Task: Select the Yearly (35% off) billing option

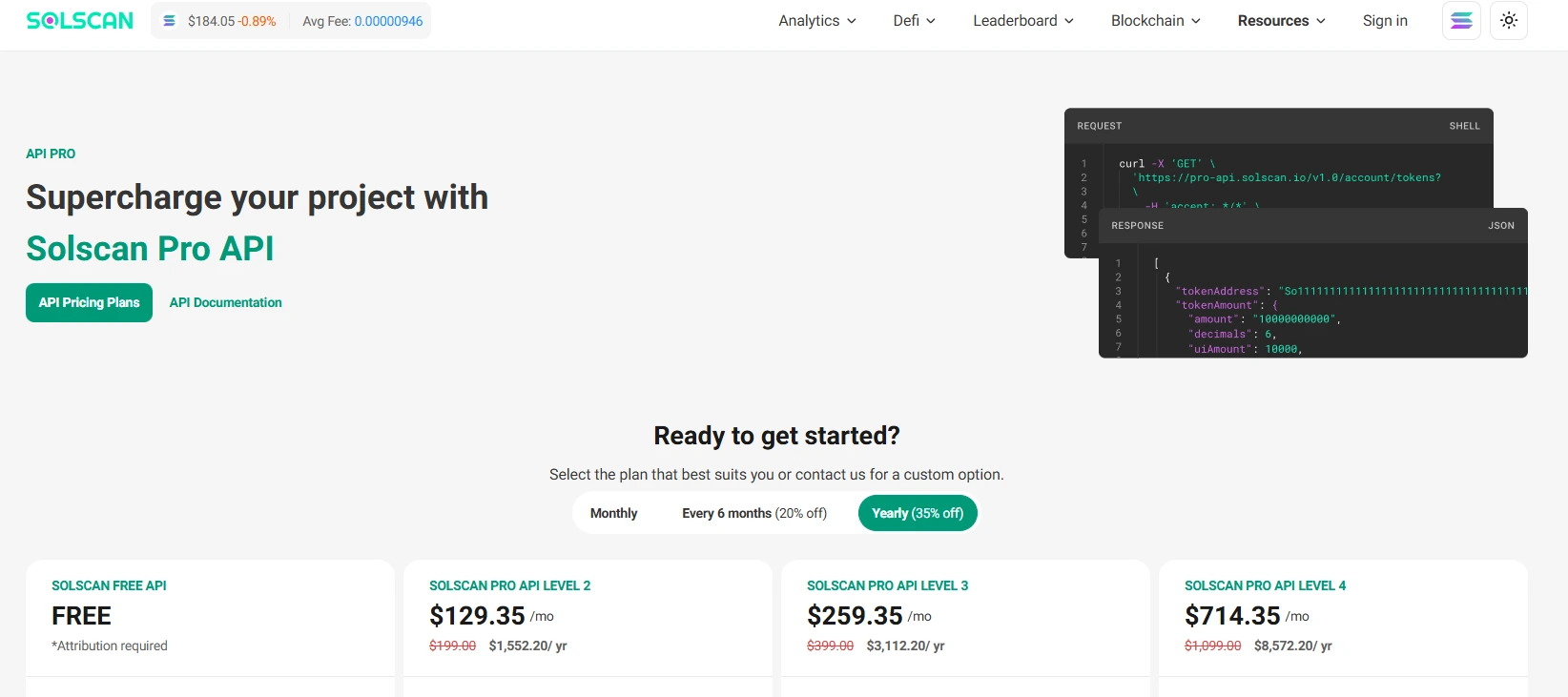Action: (x=918, y=513)
